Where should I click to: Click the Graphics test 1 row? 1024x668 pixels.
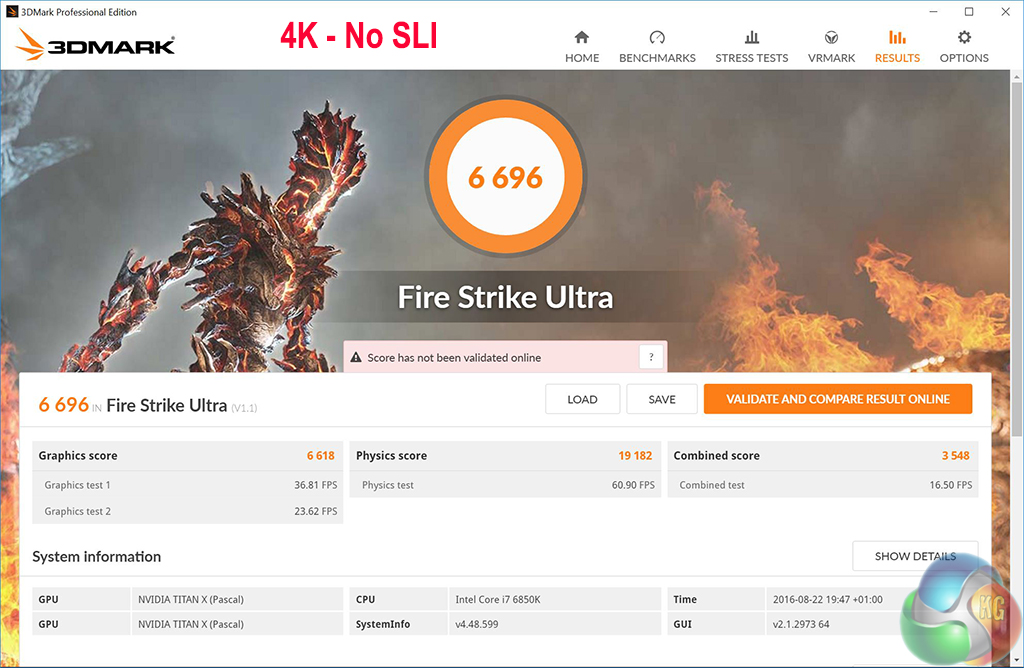tap(188, 485)
